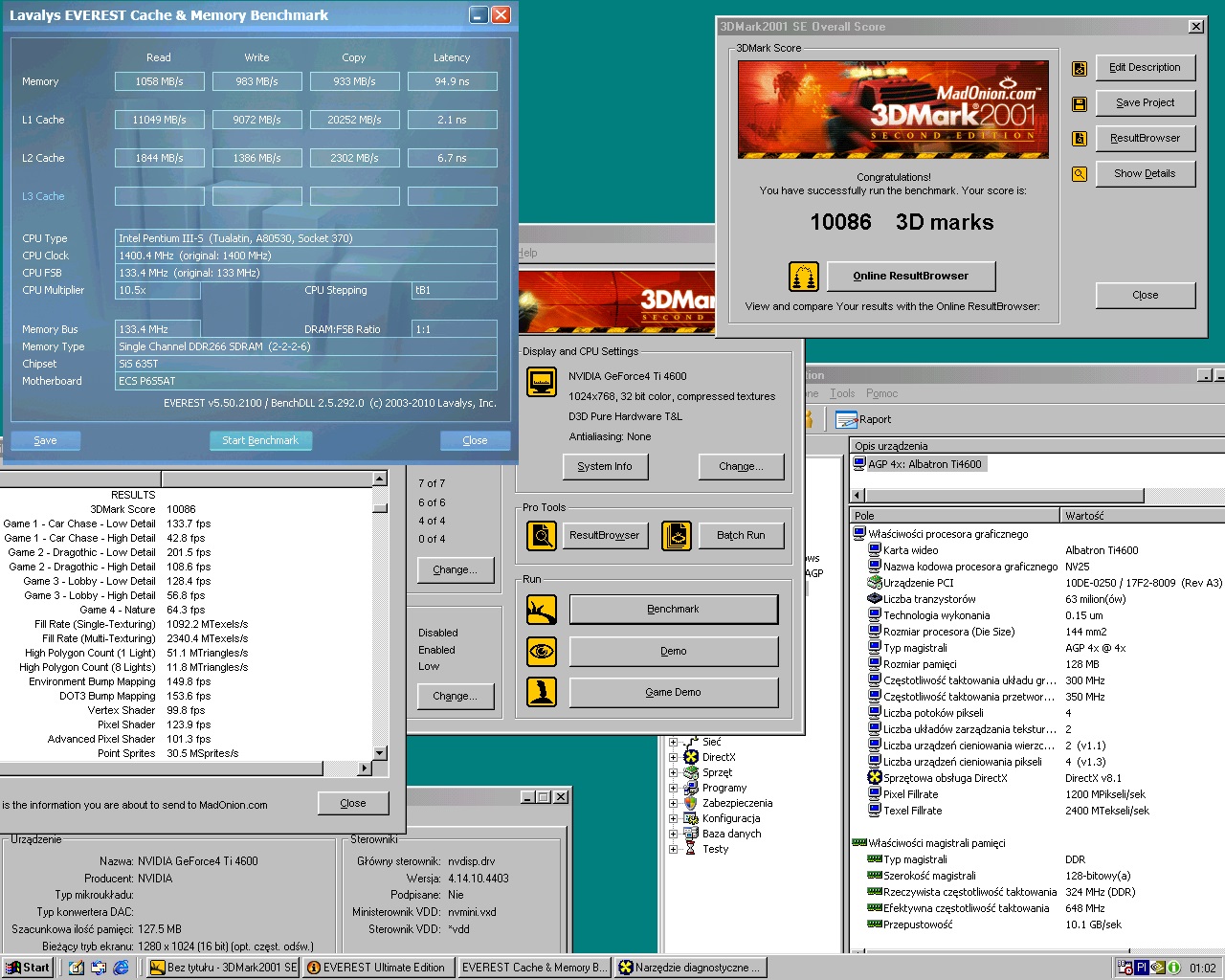The height and width of the screenshot is (980, 1225).
Task: Click the CPU Type field
Action: (306, 238)
